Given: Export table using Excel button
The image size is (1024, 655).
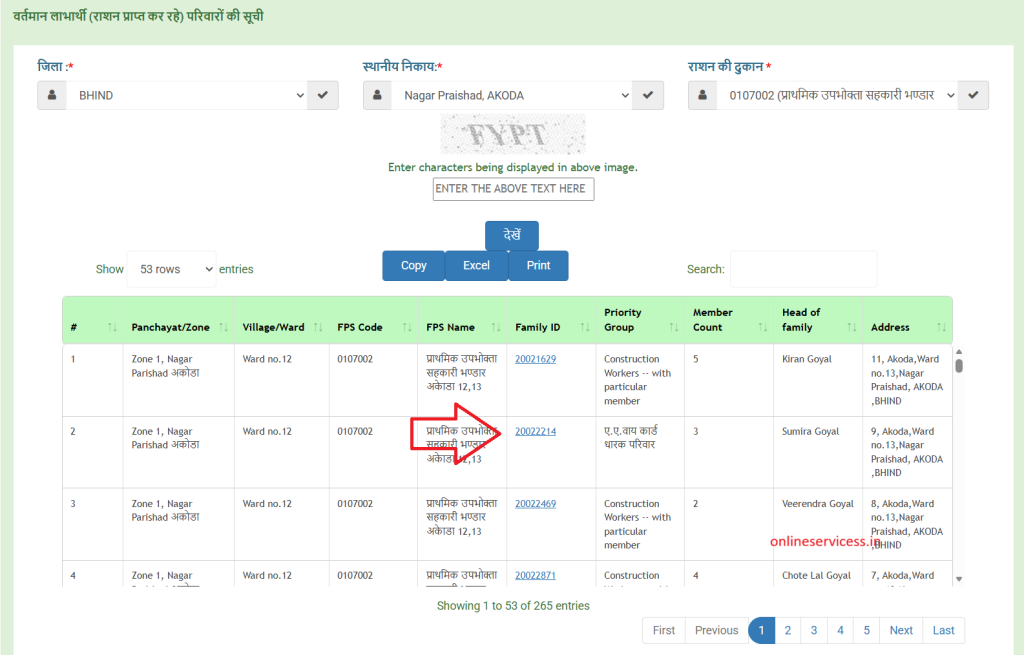Looking at the screenshot, I should click(x=476, y=266).
